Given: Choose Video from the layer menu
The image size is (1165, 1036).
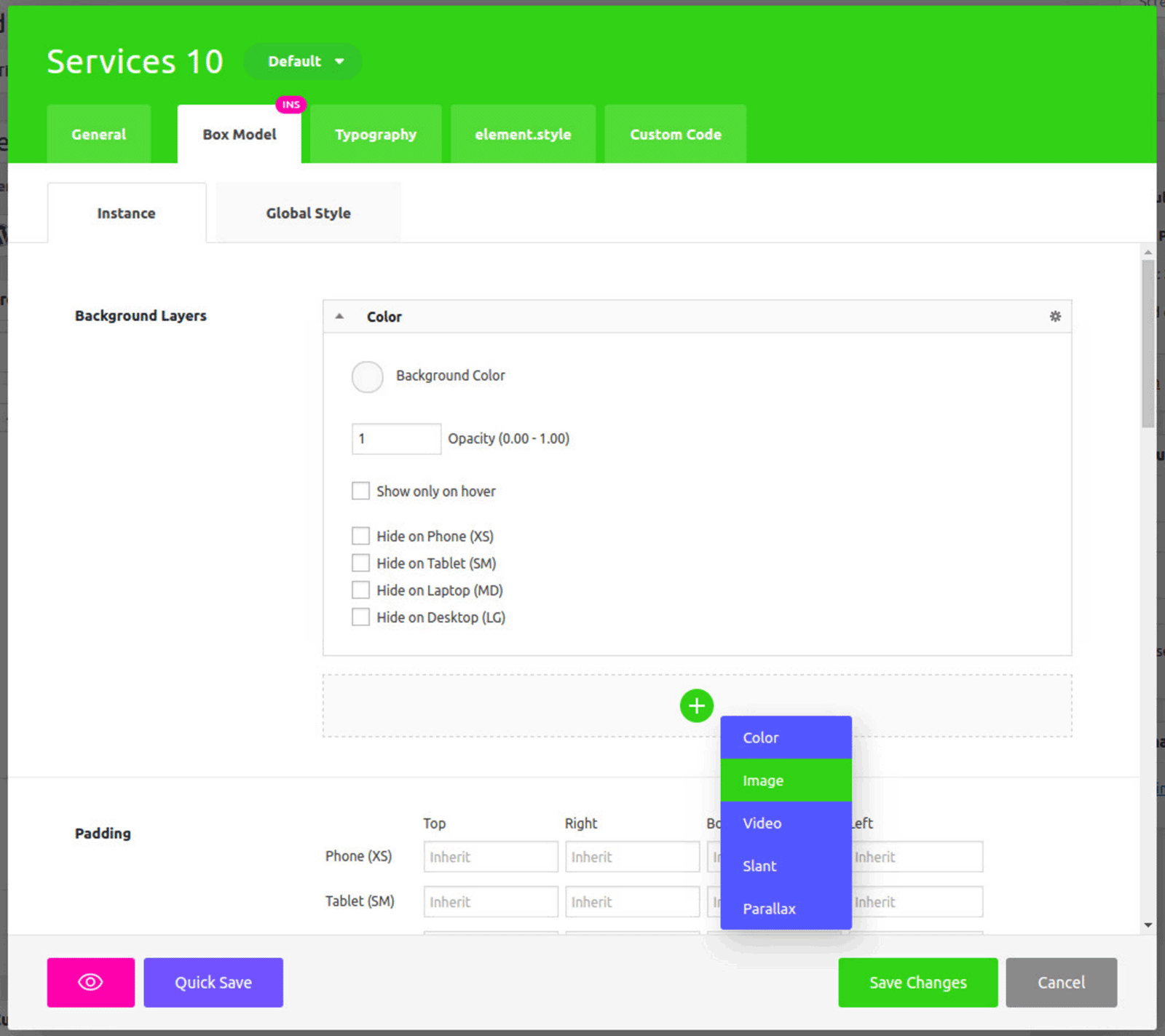Looking at the screenshot, I should tap(786, 823).
